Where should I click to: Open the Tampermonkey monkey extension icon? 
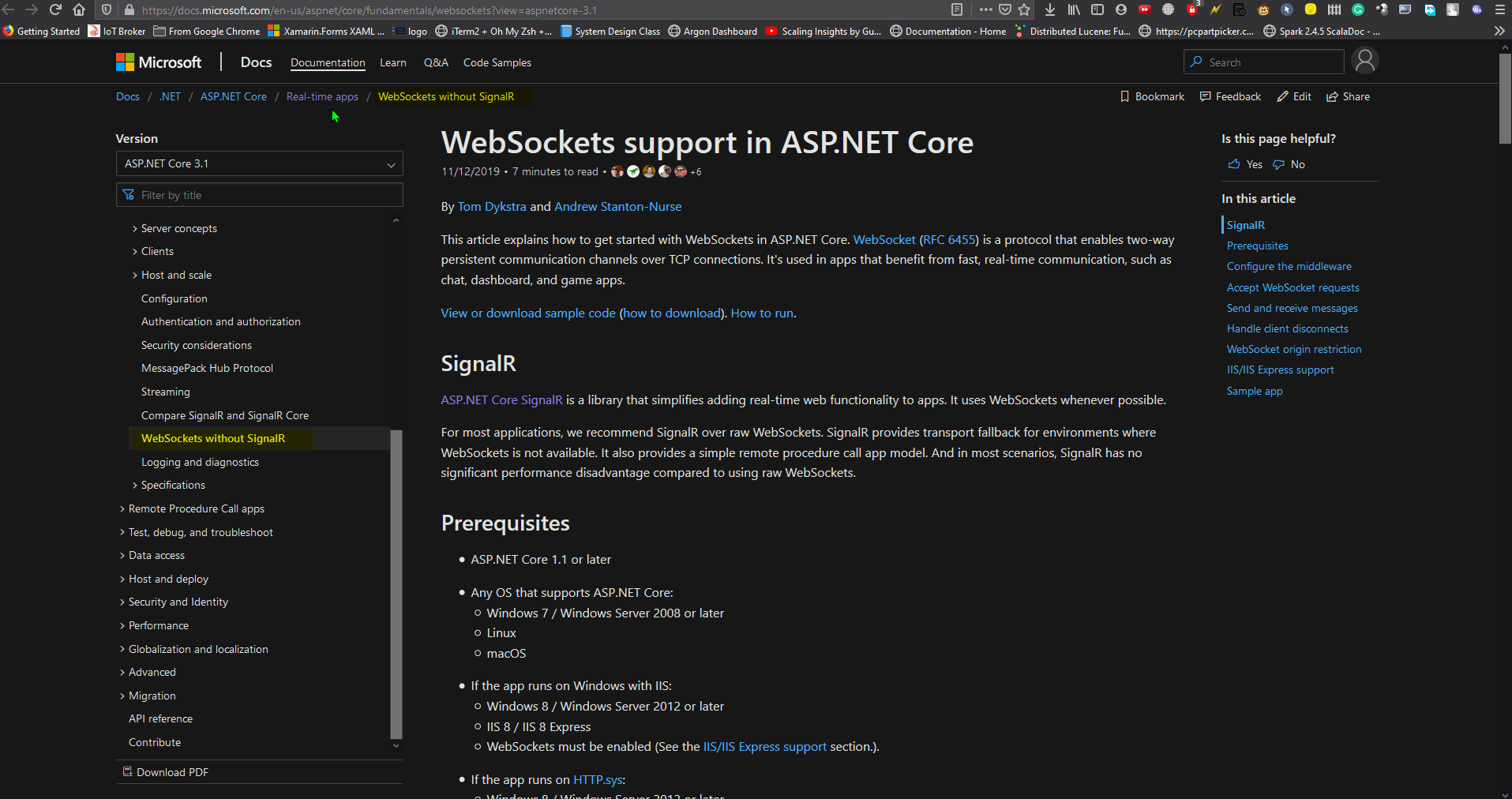coord(1263,9)
